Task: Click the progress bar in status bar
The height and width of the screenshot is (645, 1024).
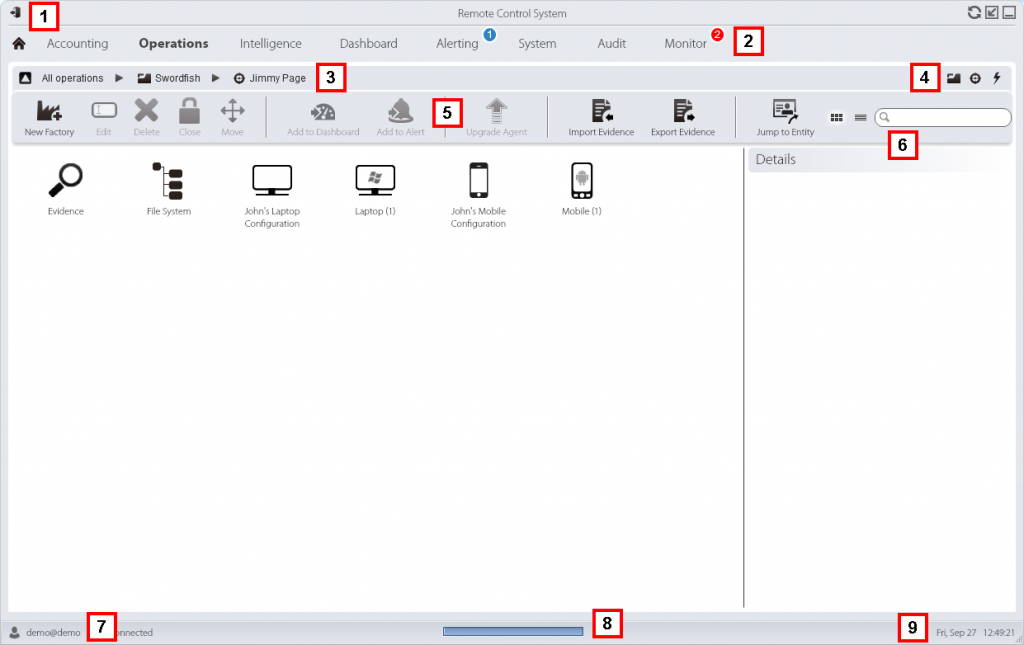Action: pos(513,632)
